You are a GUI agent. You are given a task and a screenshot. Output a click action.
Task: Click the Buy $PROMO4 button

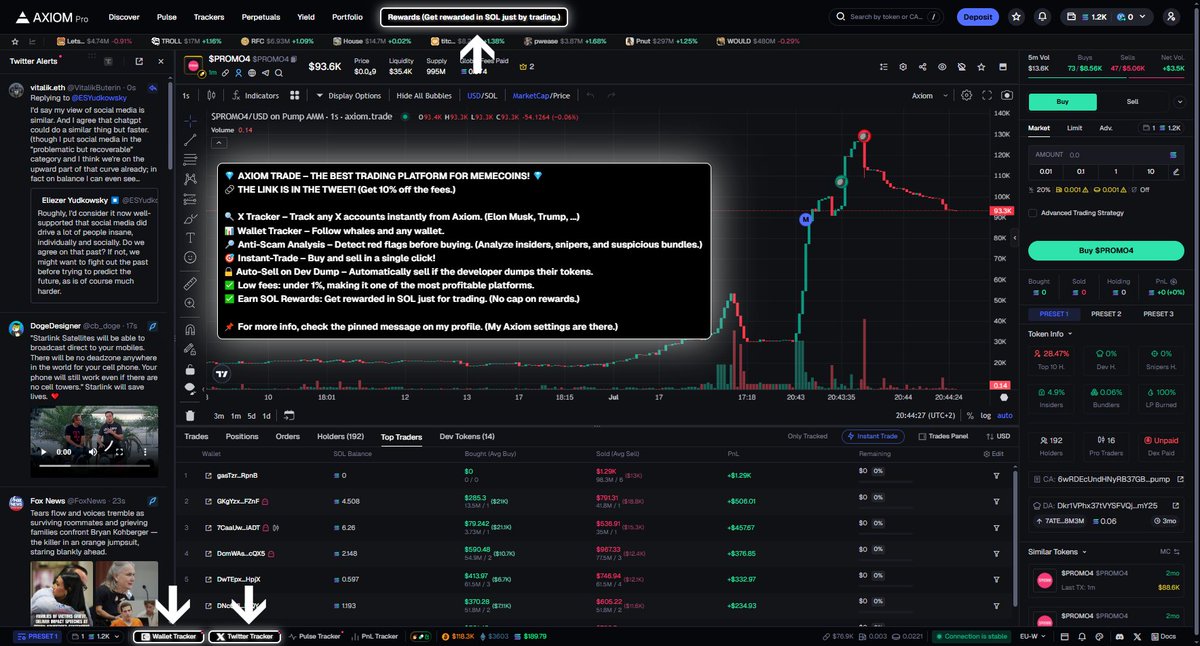click(1107, 250)
